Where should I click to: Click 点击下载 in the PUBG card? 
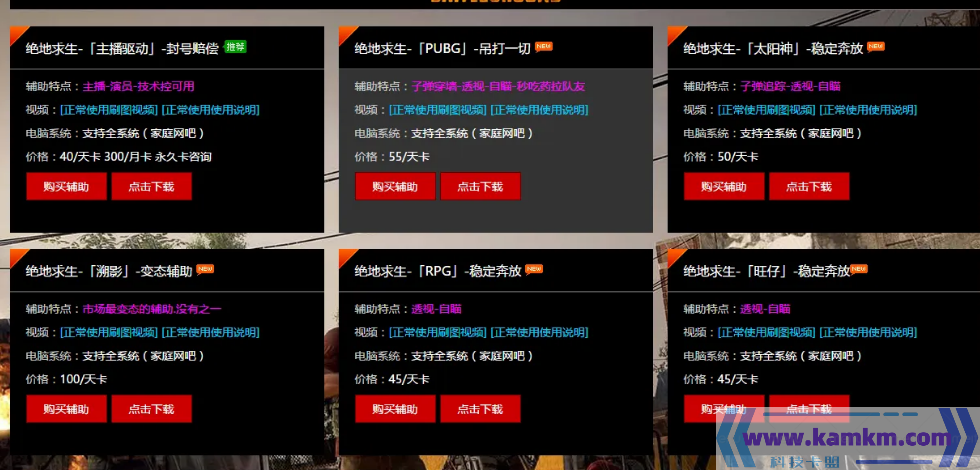480,186
